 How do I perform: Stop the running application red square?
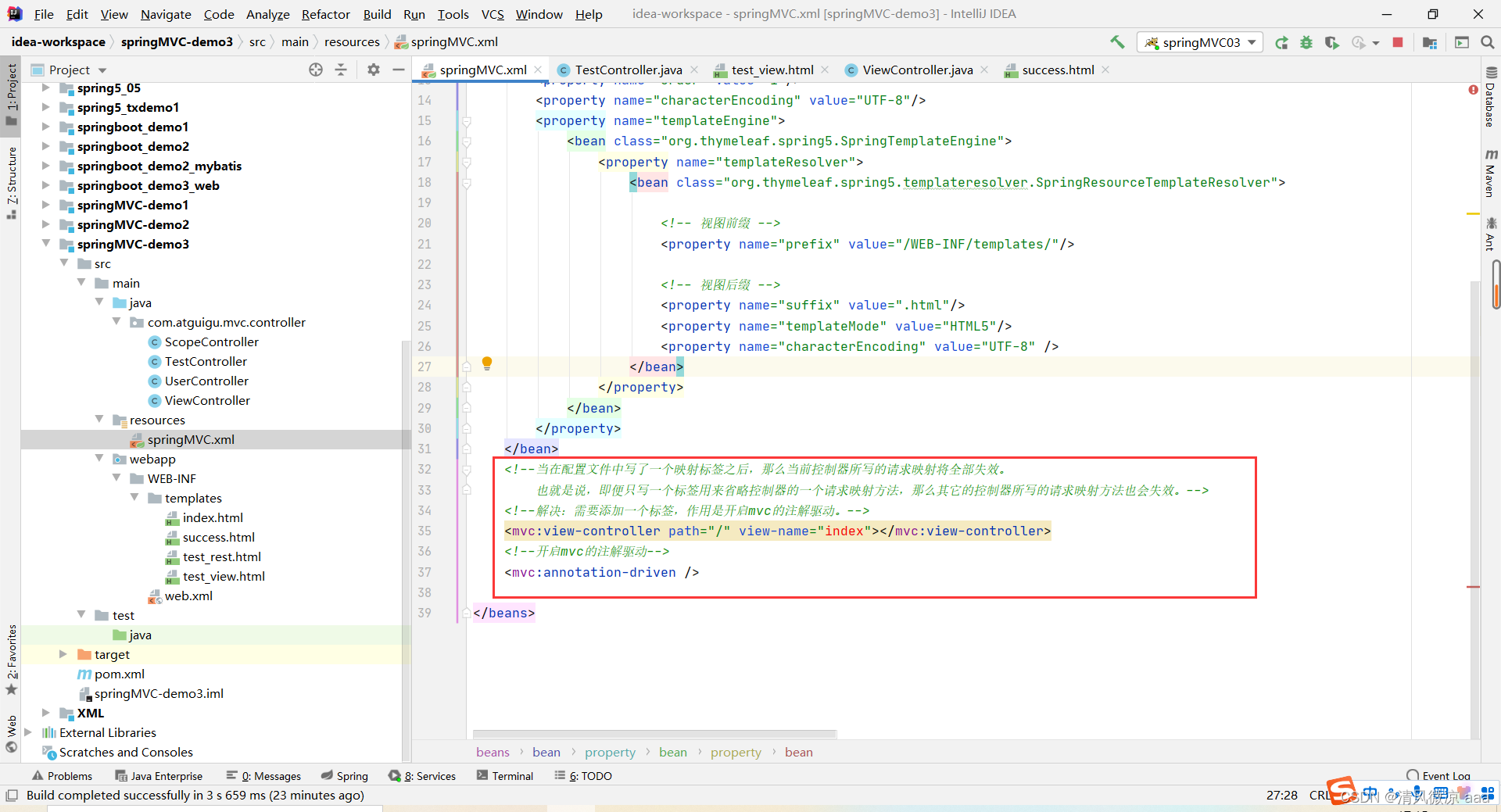(x=1398, y=42)
